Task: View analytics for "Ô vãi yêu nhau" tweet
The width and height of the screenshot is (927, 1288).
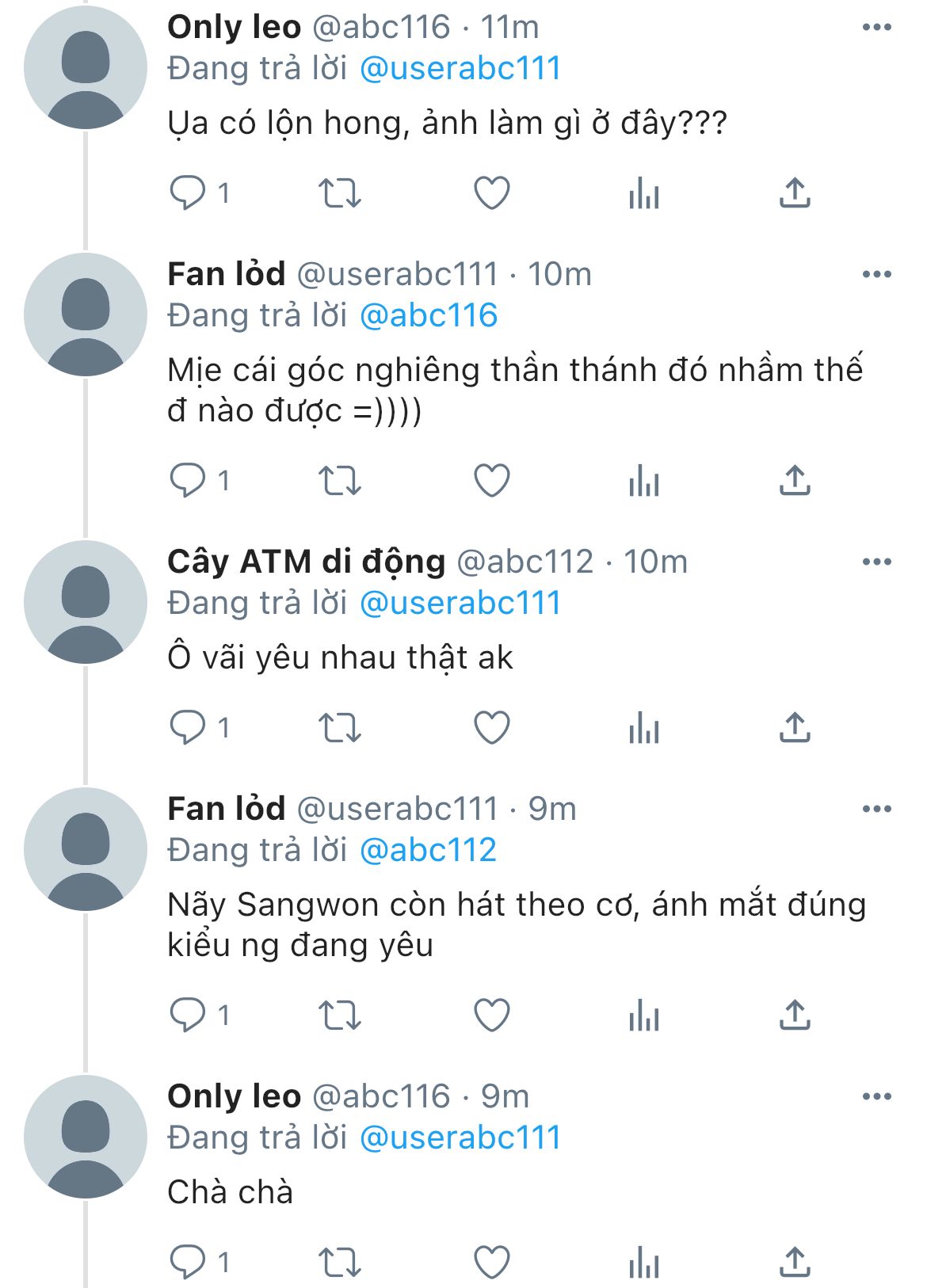Action: (644, 727)
